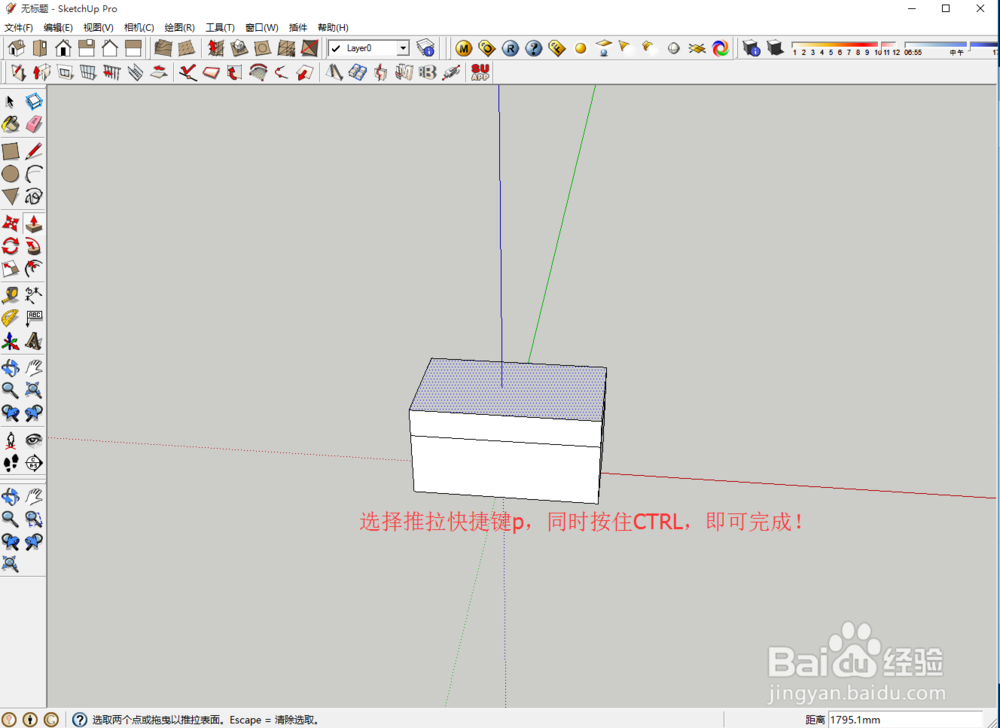Choose the Offset tool
The height and width of the screenshot is (728, 1000).
34,268
